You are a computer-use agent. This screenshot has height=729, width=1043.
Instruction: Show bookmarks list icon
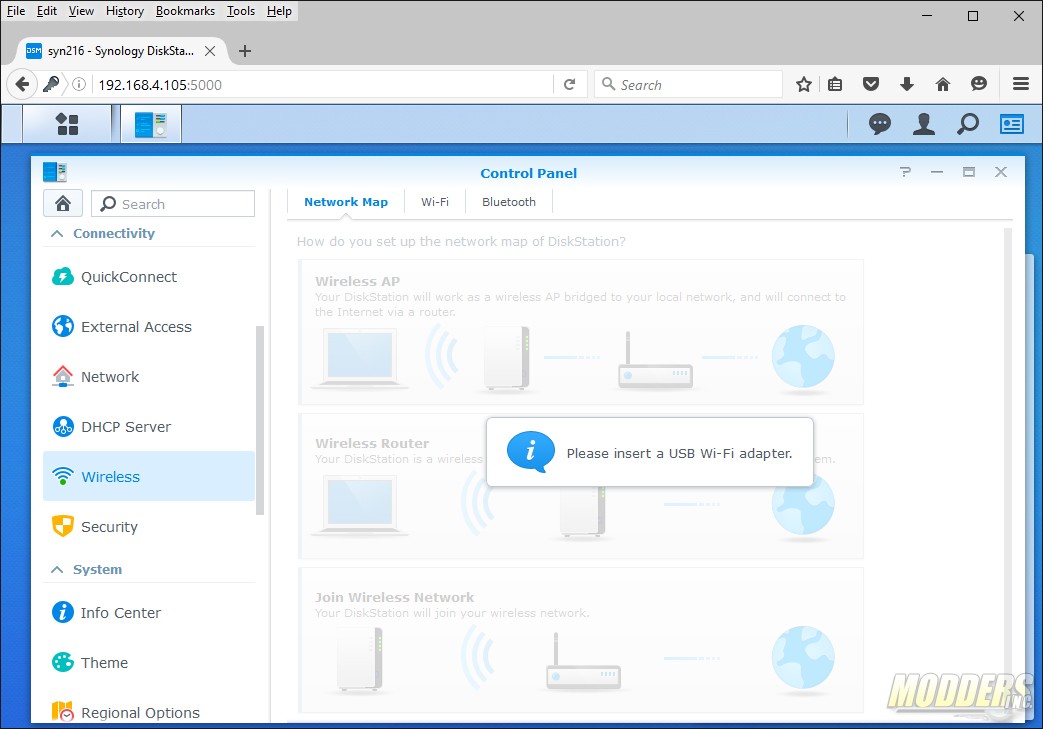pos(835,84)
